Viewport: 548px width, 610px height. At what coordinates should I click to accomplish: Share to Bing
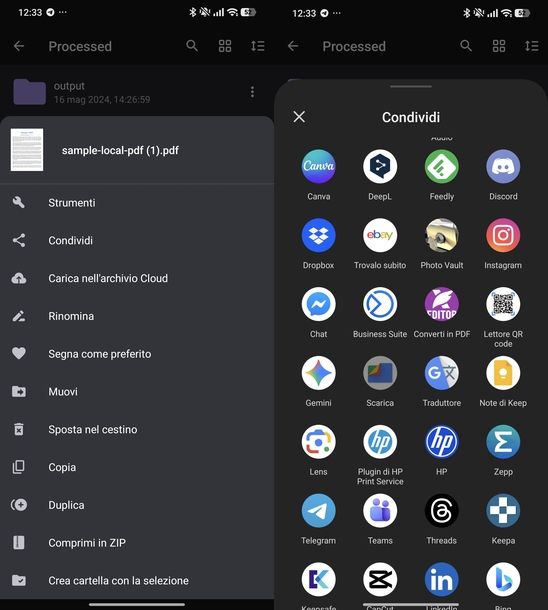(503, 580)
